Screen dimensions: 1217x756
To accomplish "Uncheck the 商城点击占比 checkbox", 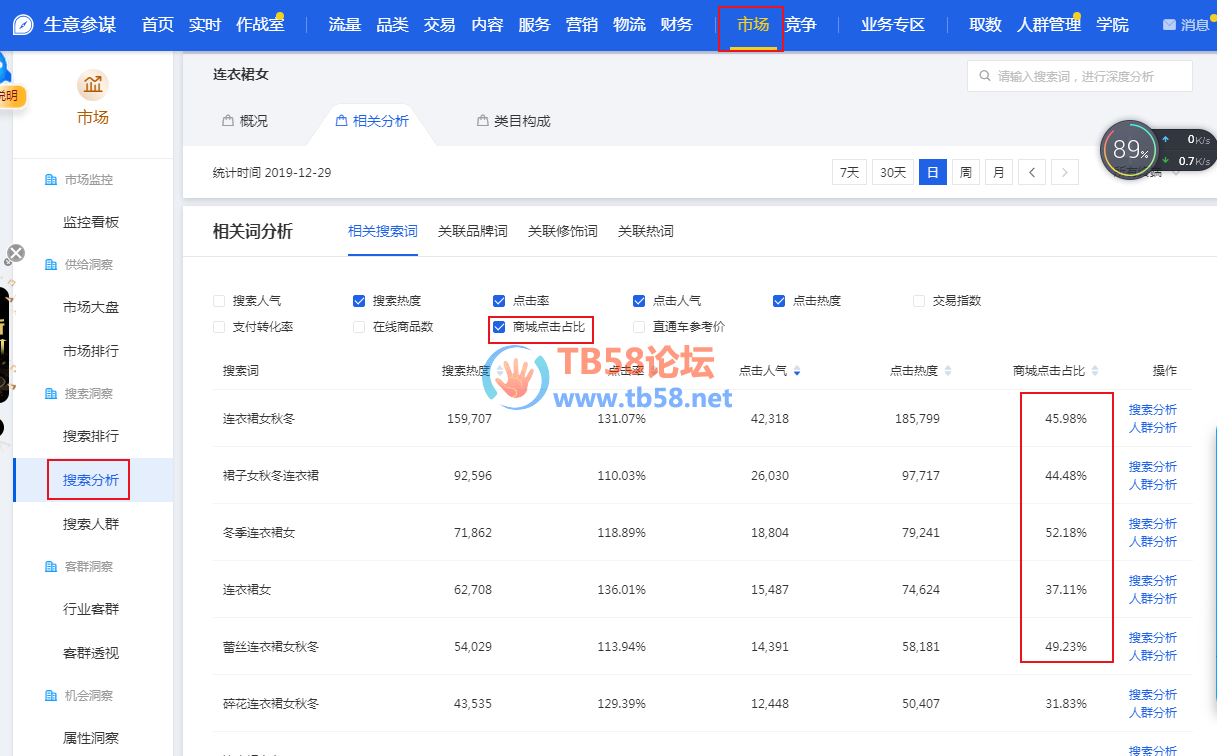I will pos(499,327).
